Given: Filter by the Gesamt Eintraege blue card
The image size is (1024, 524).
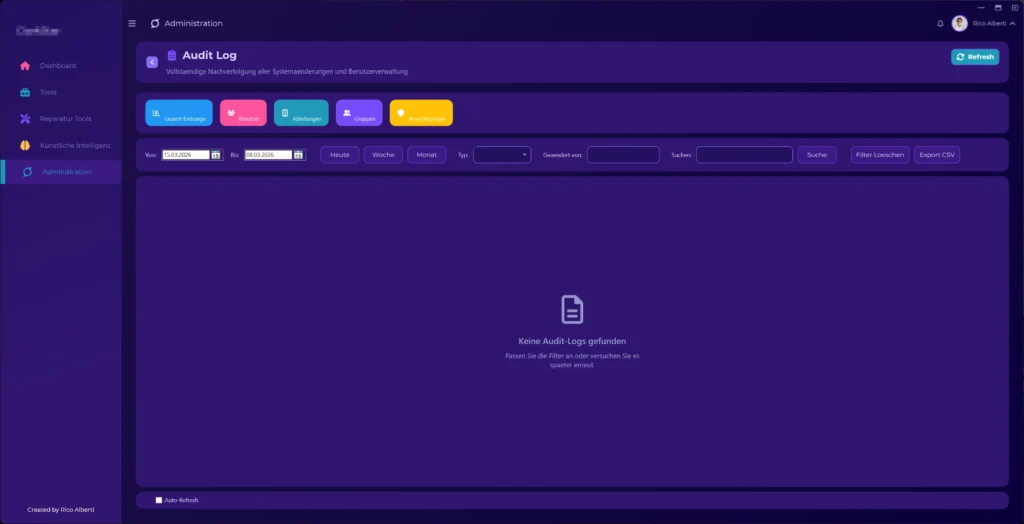Looking at the screenshot, I should point(179,113).
